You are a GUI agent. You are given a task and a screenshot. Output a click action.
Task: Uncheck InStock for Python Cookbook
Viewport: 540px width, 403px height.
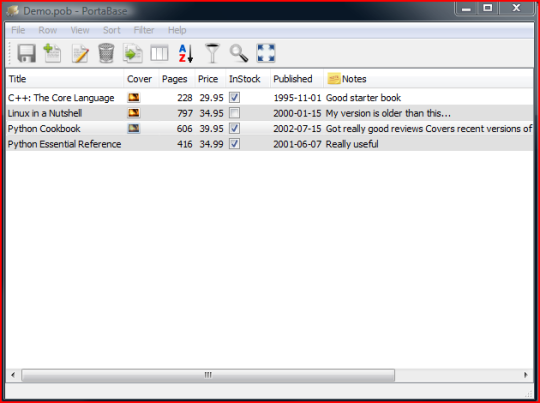click(235, 128)
